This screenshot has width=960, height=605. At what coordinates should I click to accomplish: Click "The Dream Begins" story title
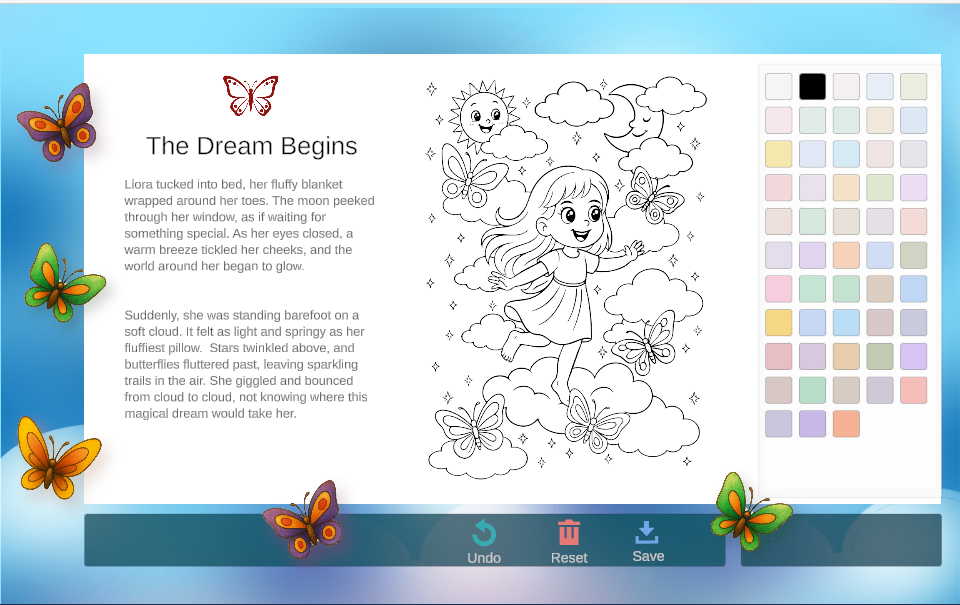tap(251, 146)
